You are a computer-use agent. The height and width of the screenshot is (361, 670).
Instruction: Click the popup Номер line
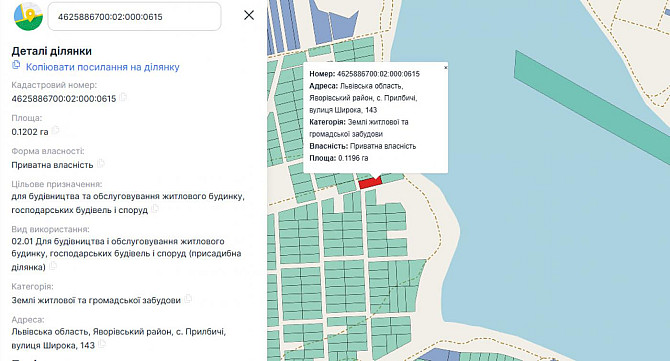click(364, 74)
